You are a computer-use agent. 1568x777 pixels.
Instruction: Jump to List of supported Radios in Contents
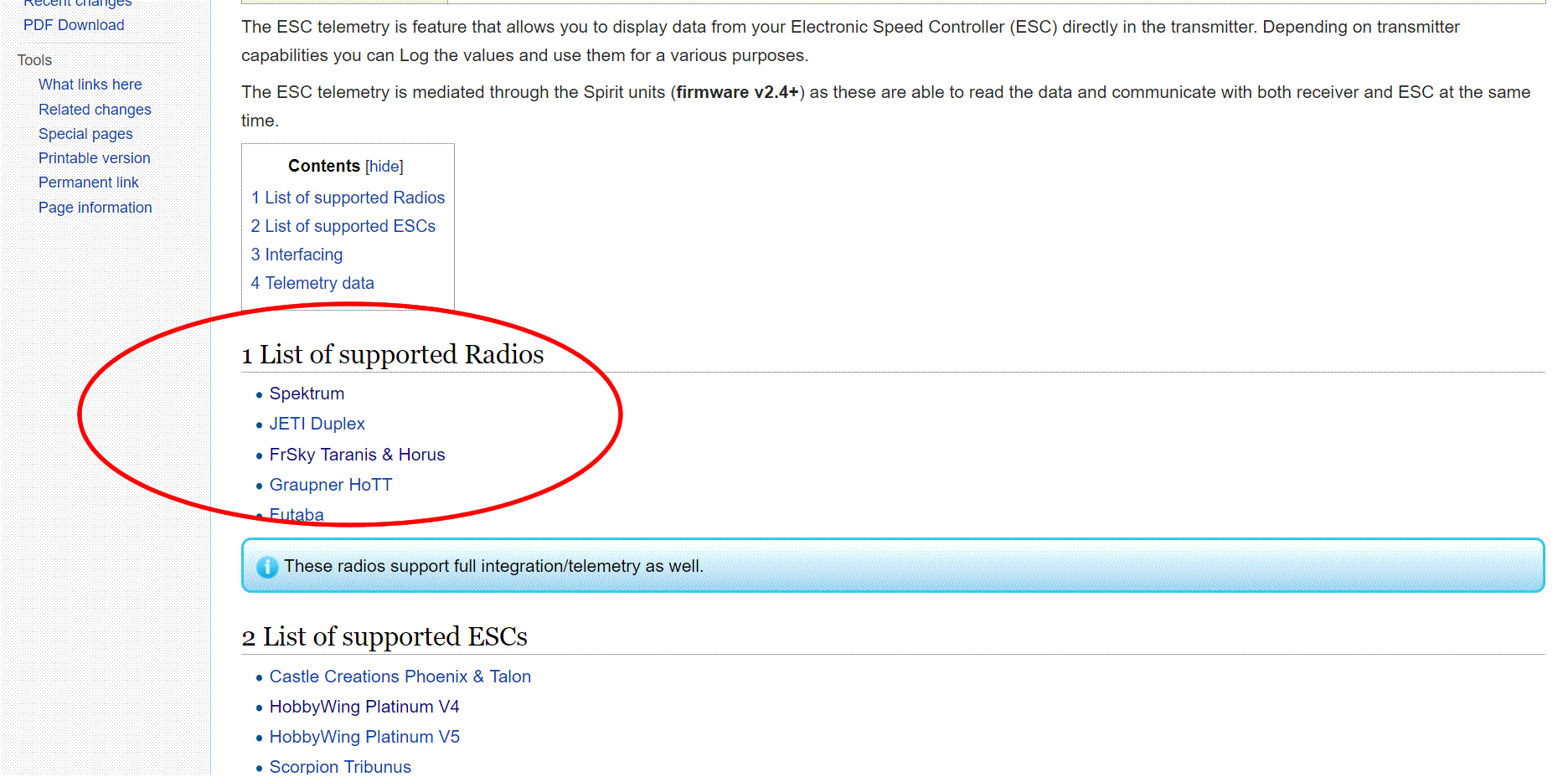348,198
